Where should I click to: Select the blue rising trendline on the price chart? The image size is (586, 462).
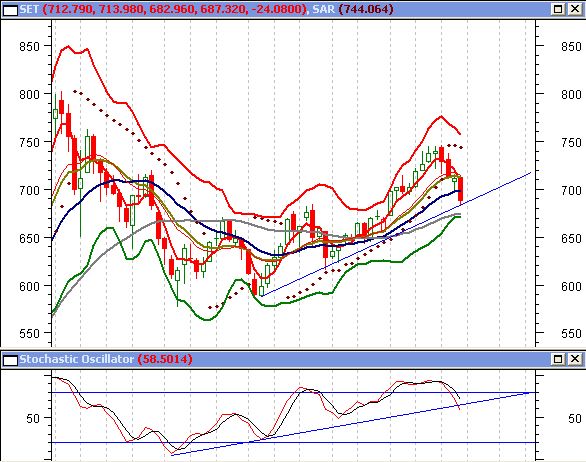point(396,234)
